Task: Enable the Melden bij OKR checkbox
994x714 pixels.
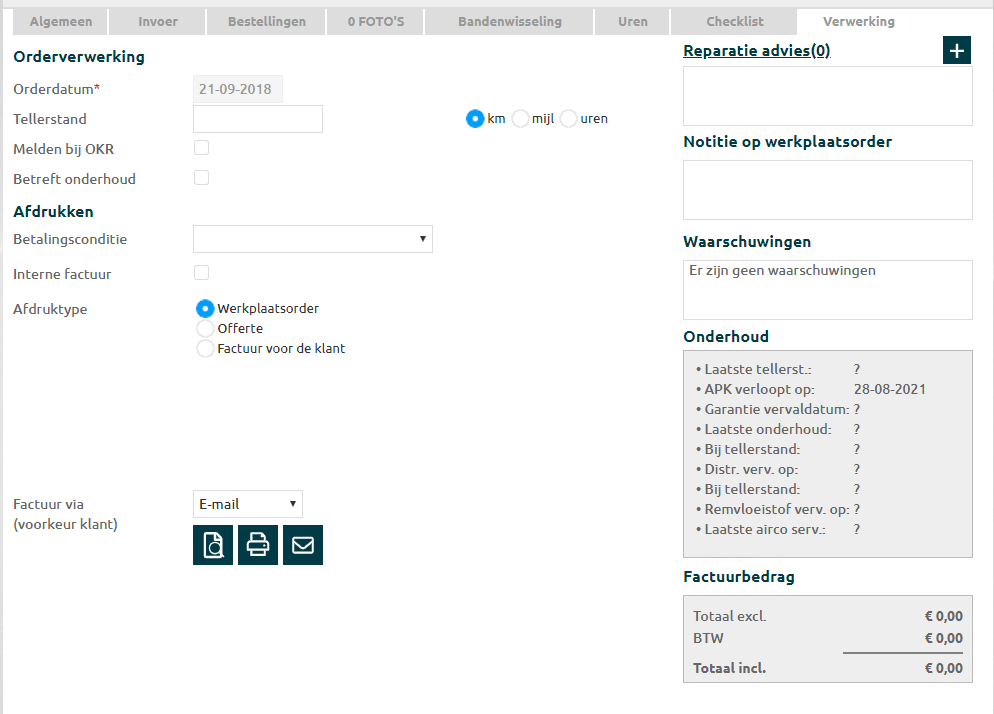Action: point(202,148)
